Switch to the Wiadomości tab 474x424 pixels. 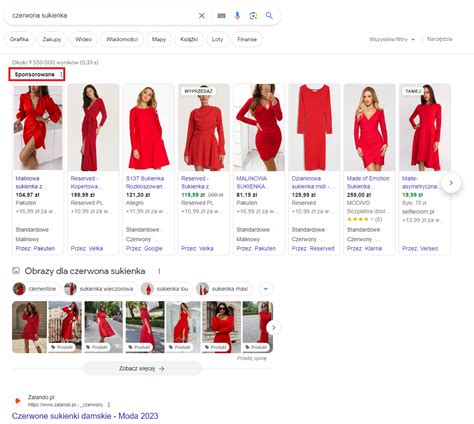coord(122,39)
